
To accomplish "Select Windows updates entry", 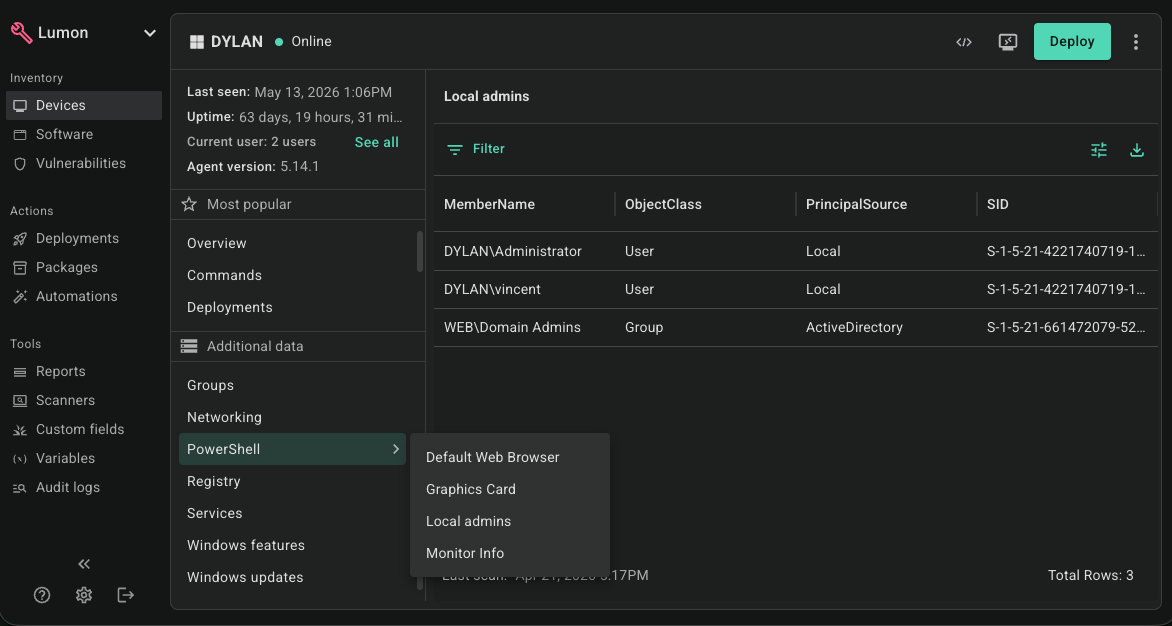I will click(245, 577).
